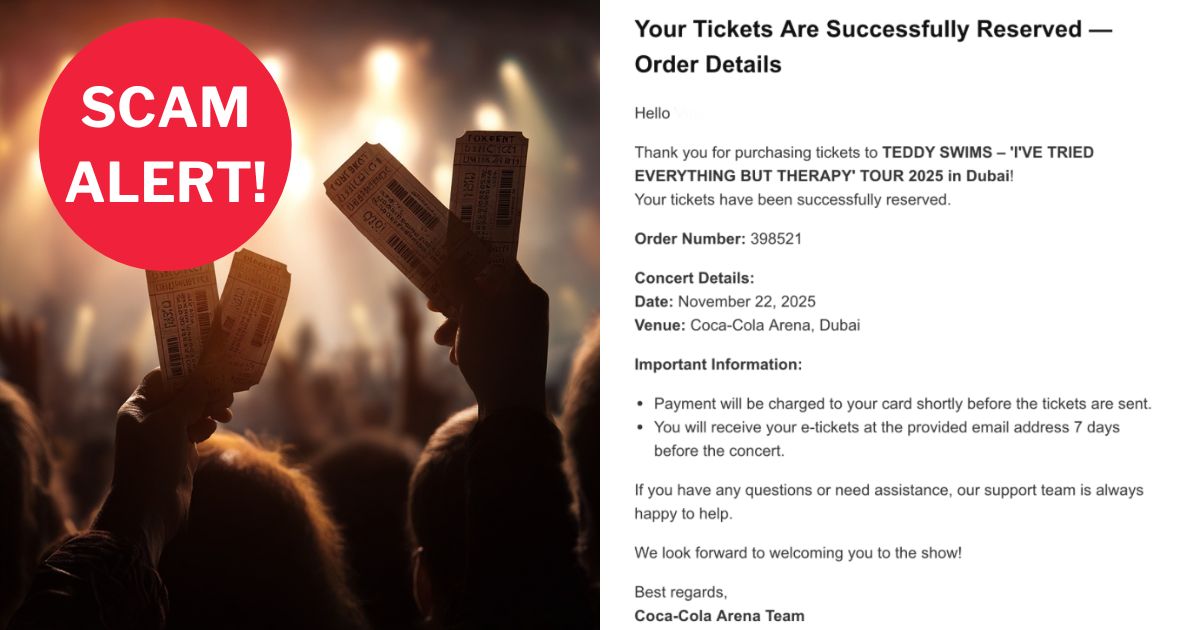Click the "Coca-Cola Arena Team" signature
The height and width of the screenshot is (630, 1200).
click(x=719, y=616)
